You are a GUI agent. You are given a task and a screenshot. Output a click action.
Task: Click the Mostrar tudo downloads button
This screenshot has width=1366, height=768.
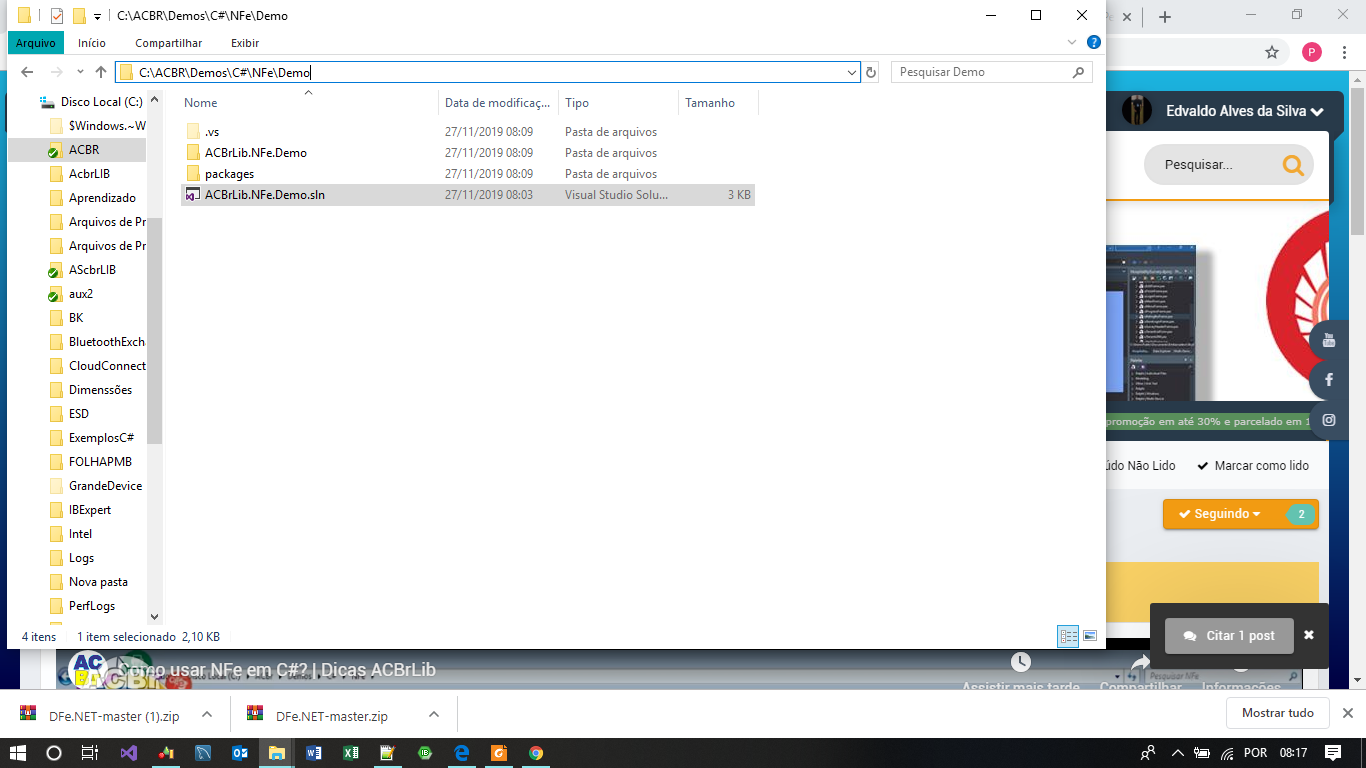coord(1278,713)
